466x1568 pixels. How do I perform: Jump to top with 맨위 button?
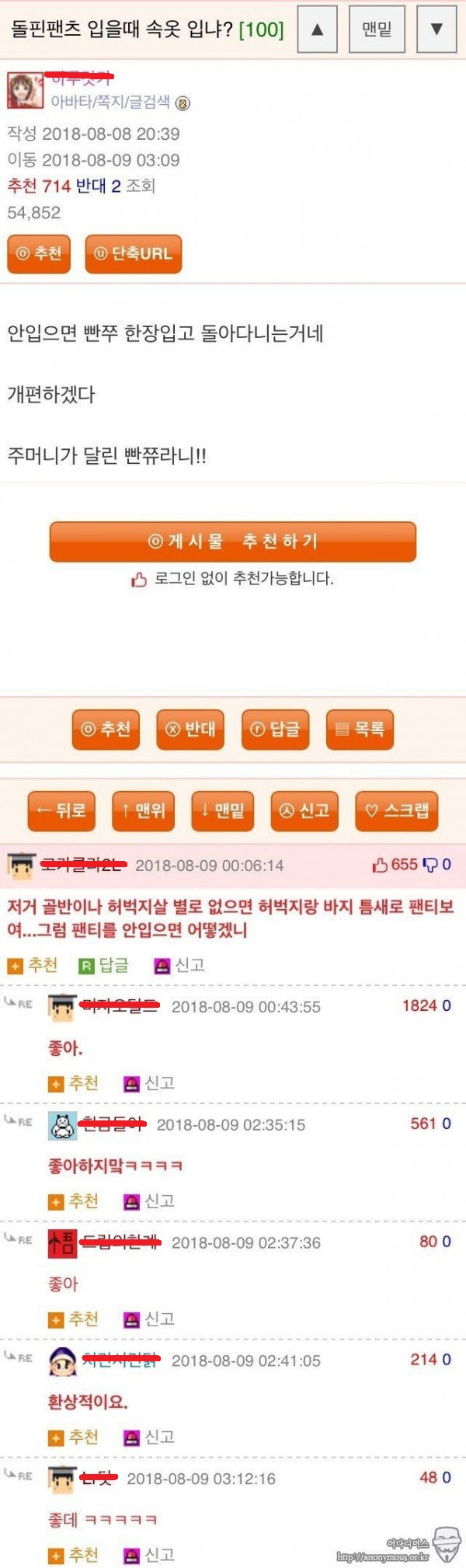coord(144,810)
